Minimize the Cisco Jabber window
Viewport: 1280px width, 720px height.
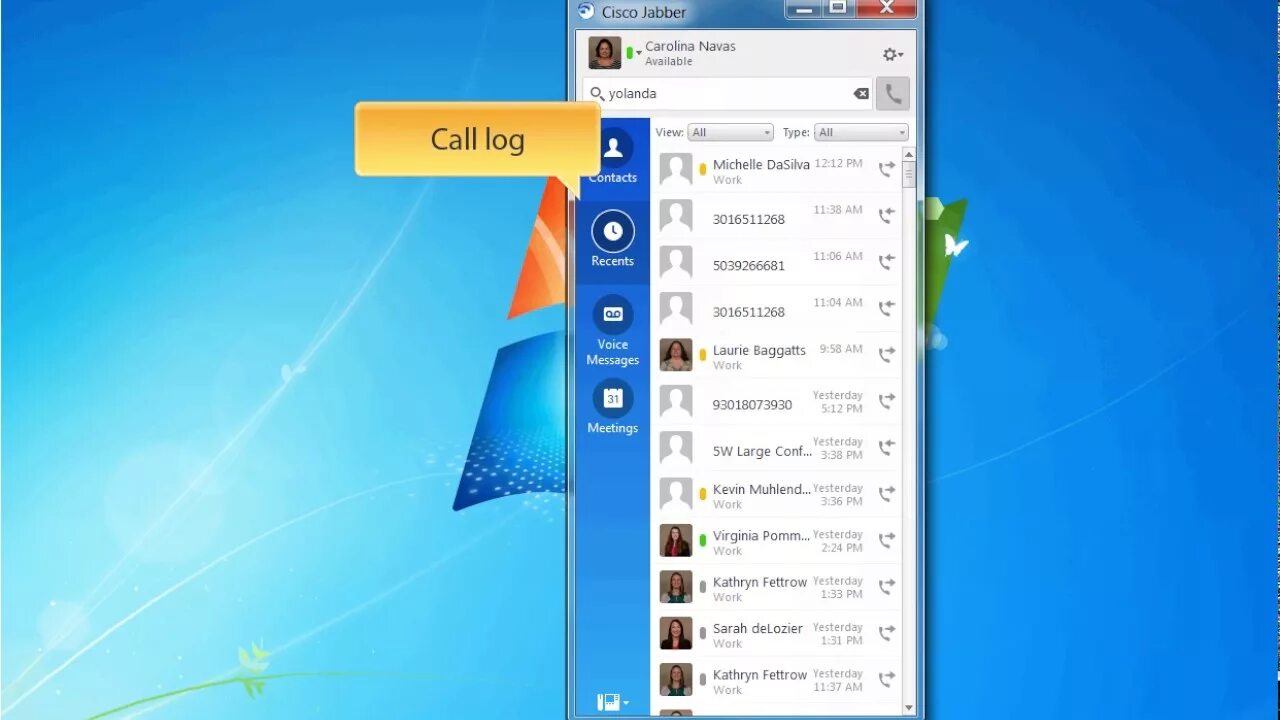point(803,9)
